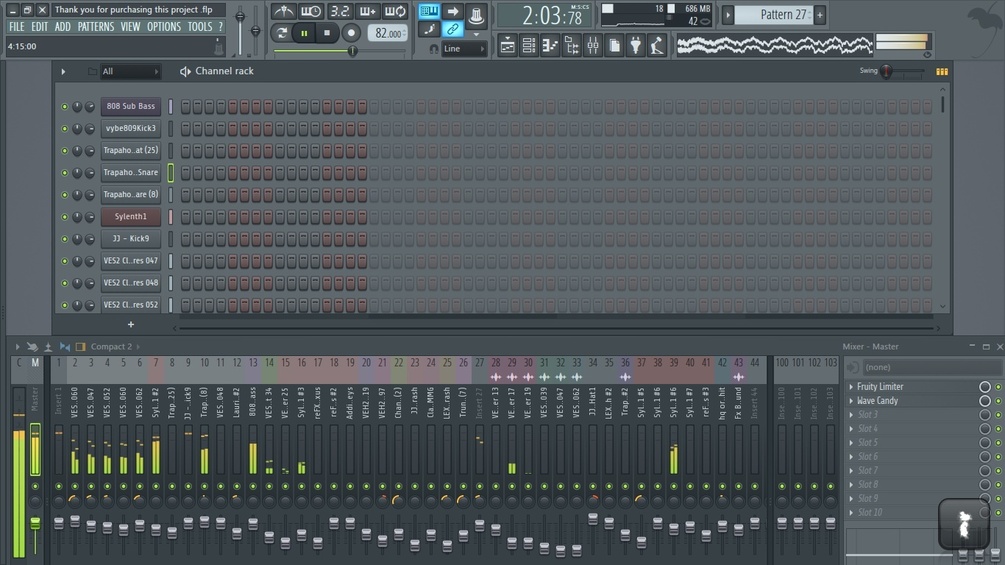Open the Compact 2 mixer layout dropdown
Image resolution: width=1005 pixels, height=565 pixels.
[115, 347]
